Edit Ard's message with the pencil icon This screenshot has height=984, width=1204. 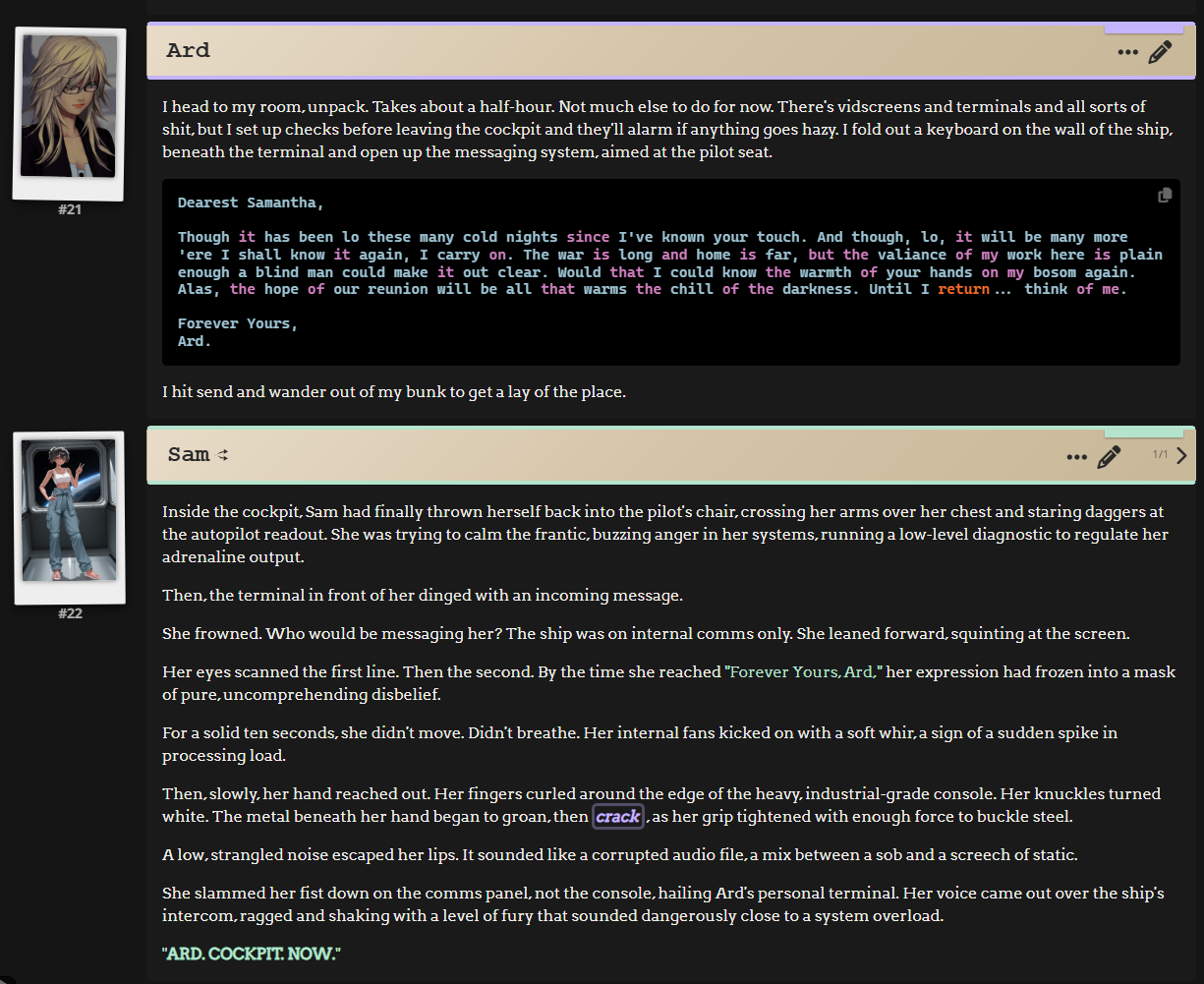coord(1161,52)
